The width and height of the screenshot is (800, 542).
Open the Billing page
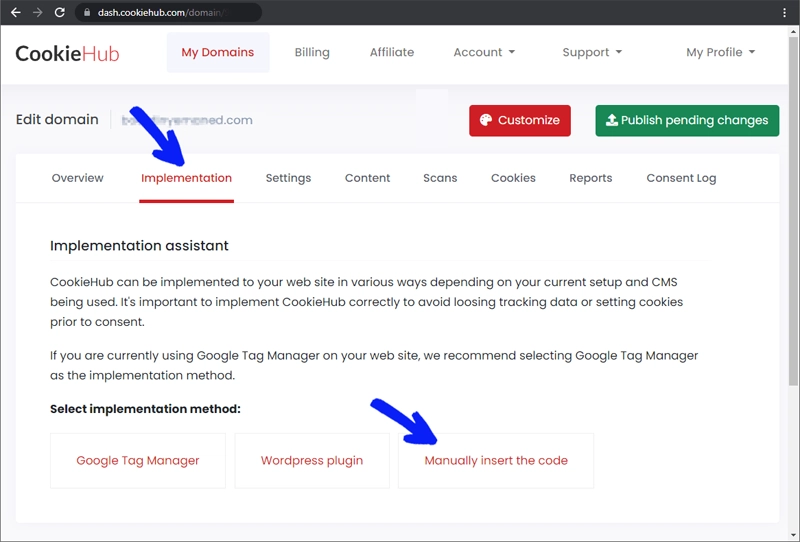pos(312,52)
